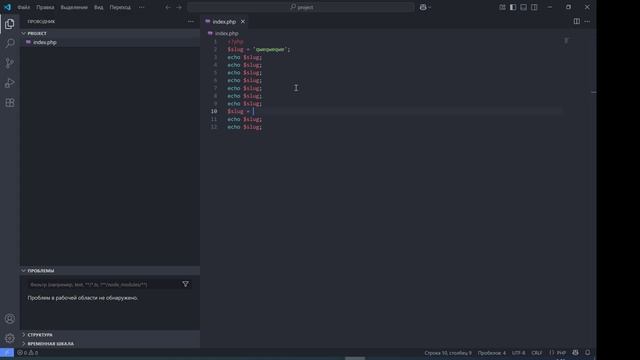Viewport: 640px width, 360px height.
Task: Open the Файл menu
Action: [x=23, y=7]
